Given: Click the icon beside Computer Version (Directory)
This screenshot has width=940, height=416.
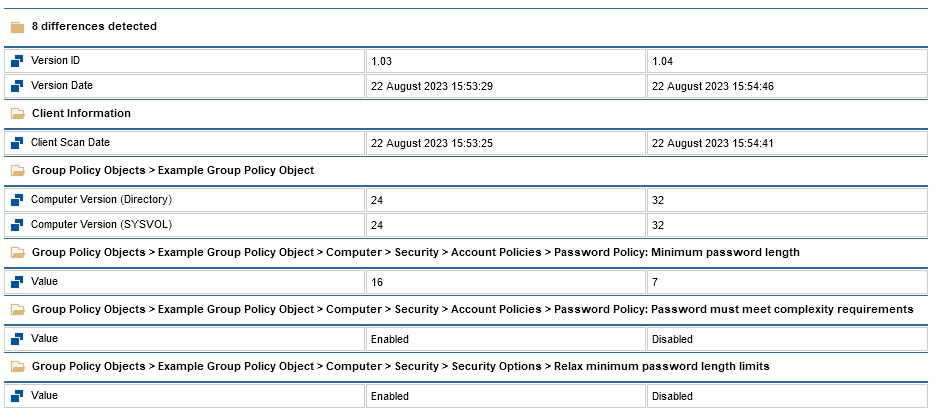Looking at the screenshot, I should (17, 200).
